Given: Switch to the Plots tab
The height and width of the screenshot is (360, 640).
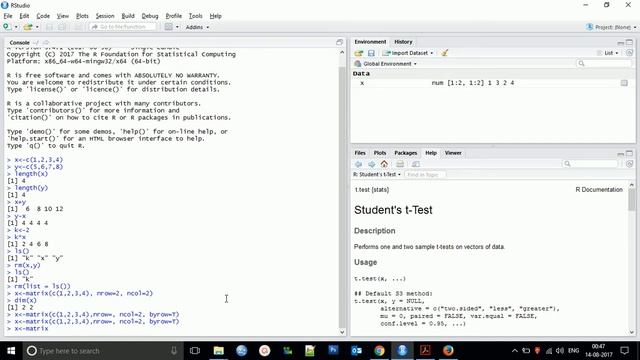Looking at the screenshot, I should point(380,153).
